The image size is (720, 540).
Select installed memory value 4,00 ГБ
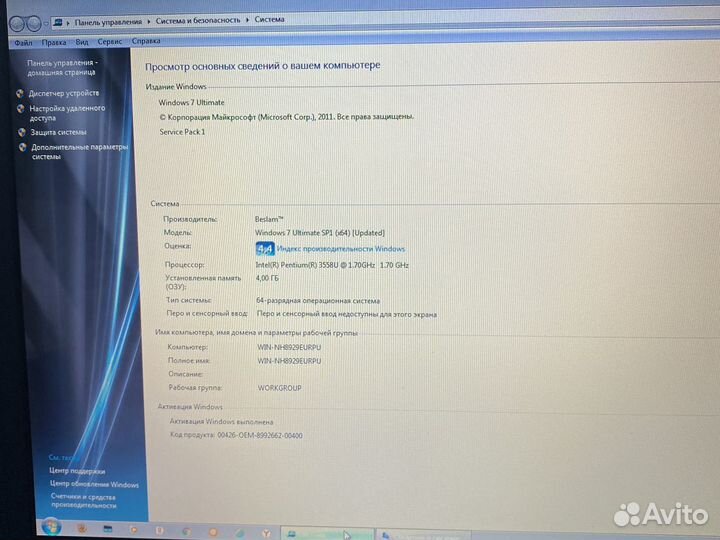click(x=267, y=278)
